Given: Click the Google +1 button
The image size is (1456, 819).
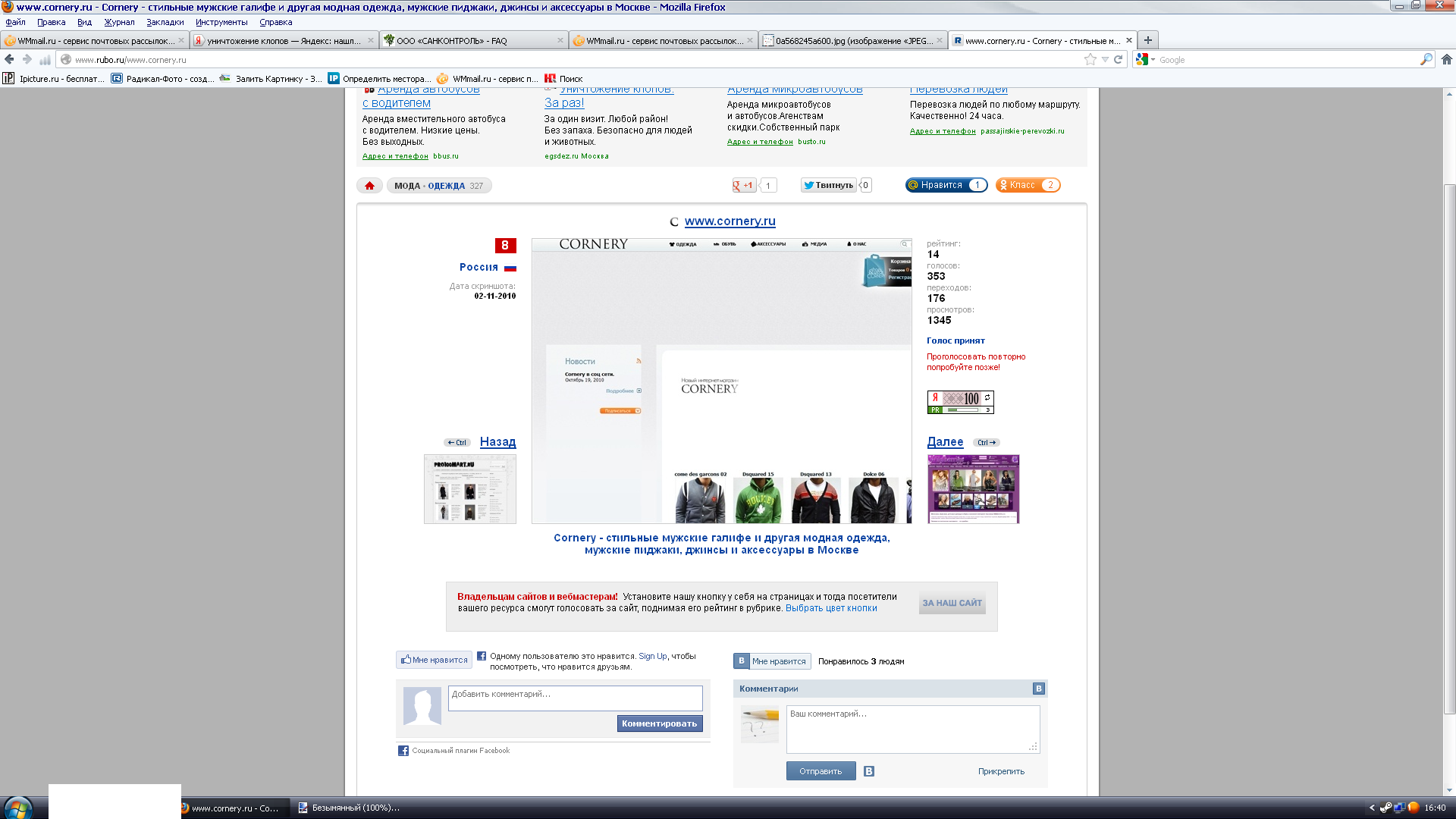Looking at the screenshot, I should (x=744, y=185).
